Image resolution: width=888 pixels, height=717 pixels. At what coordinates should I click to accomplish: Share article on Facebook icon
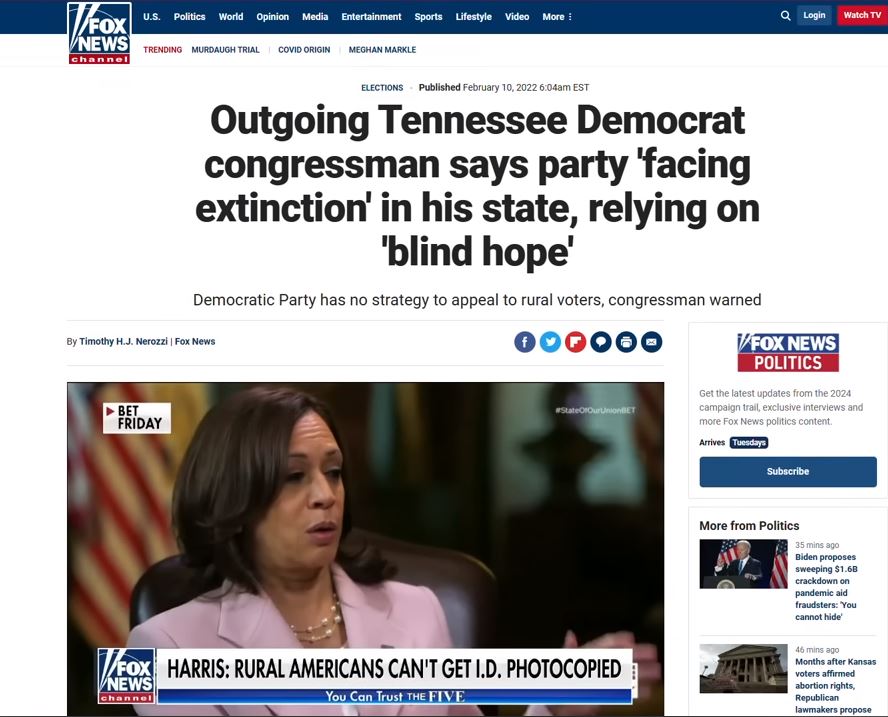point(524,342)
